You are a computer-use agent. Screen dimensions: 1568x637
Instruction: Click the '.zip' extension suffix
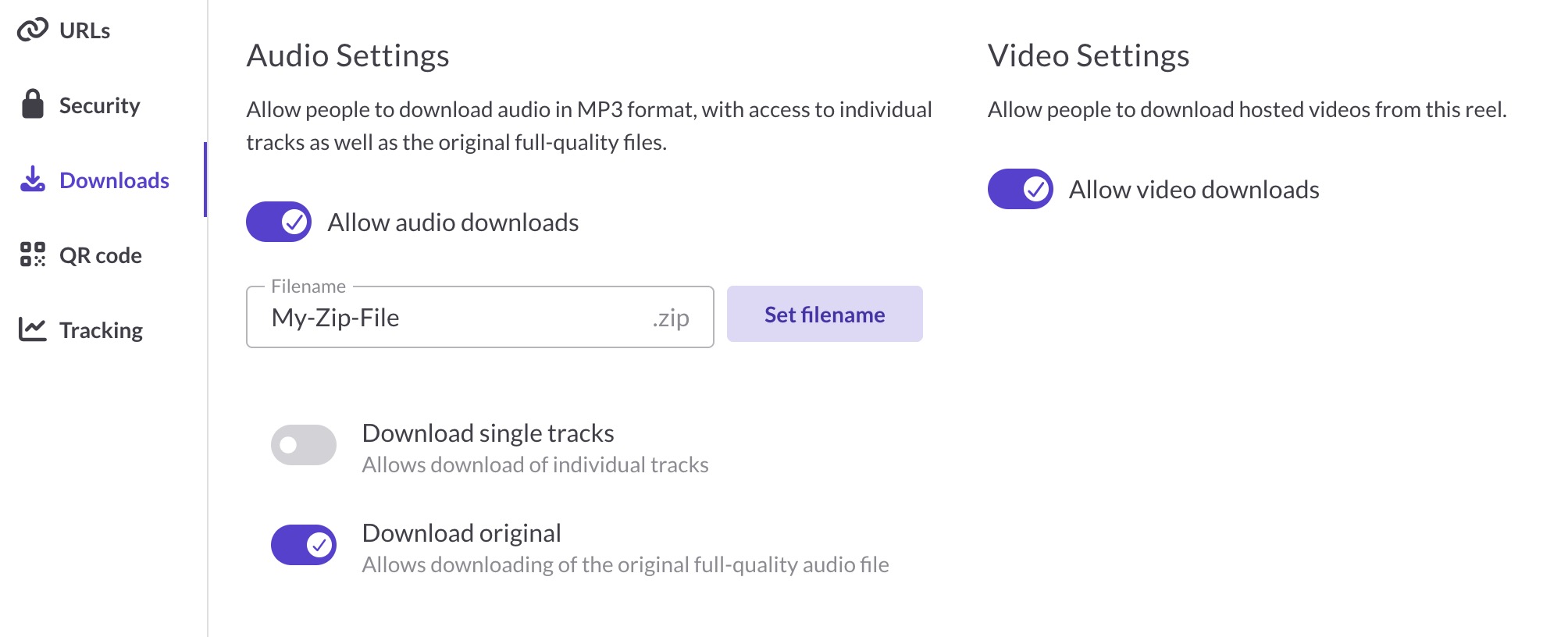[x=671, y=318]
